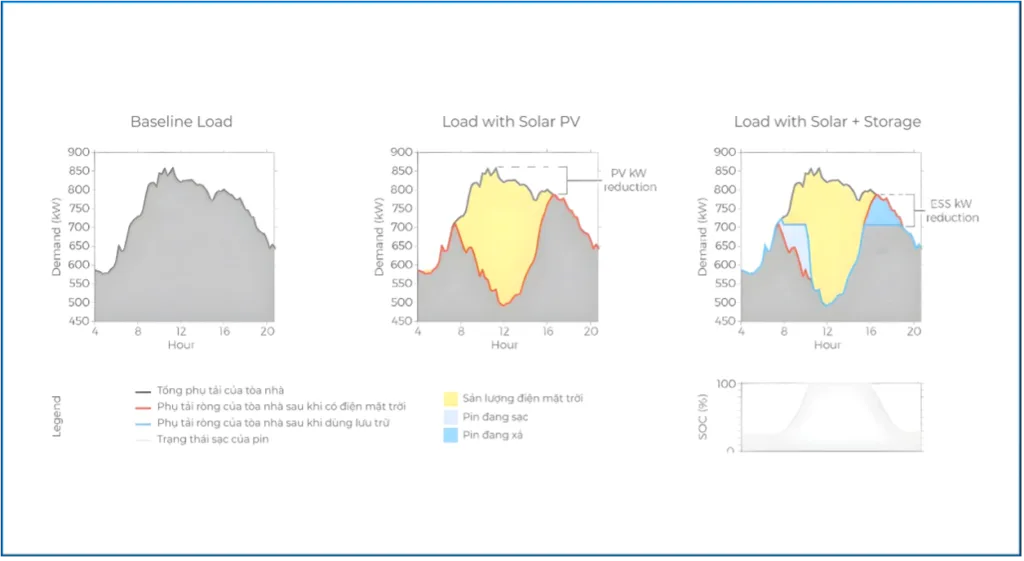Click the 'Hour' axis label under Baseline chart
Screen dimensions: 1024x561
(181, 345)
